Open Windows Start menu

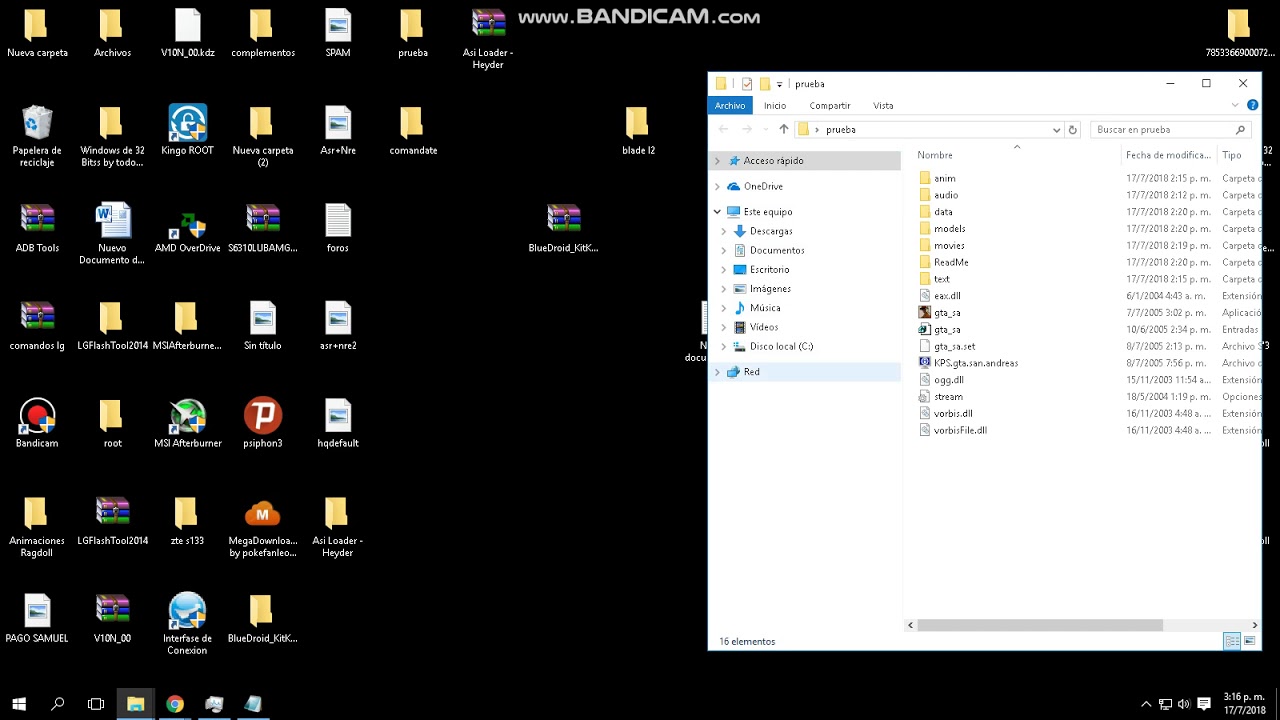19,704
